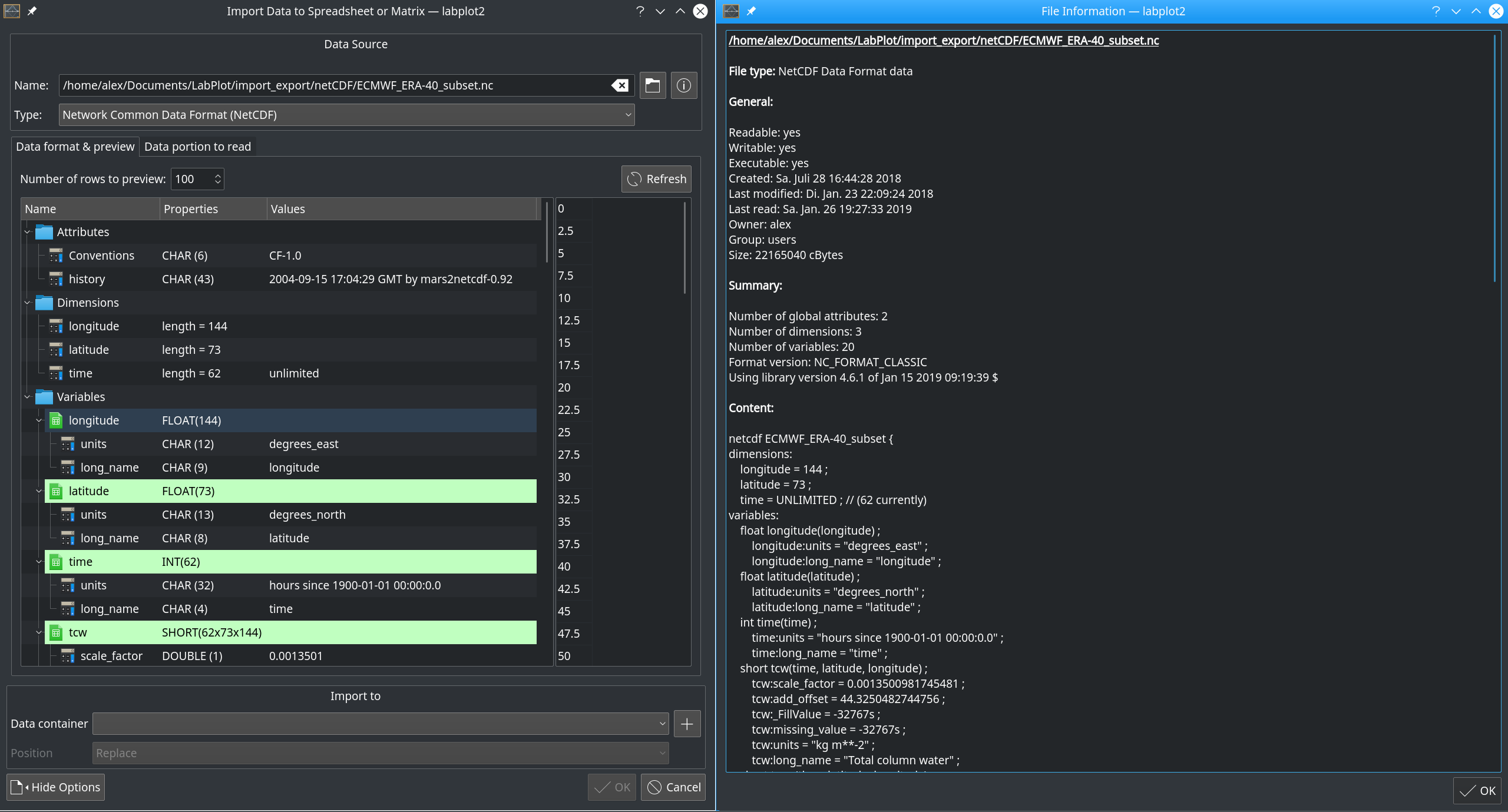Add a new data container with the plus icon
Viewport: 1508px width, 812px height.
[686, 723]
